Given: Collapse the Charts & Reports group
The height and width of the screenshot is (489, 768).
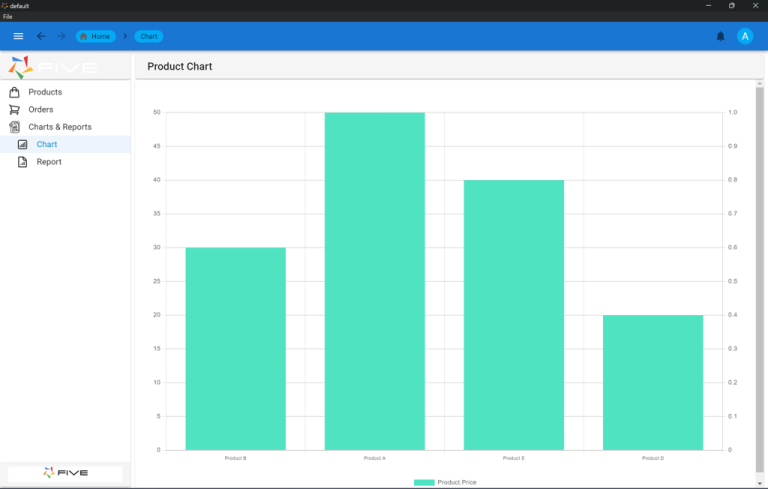Looking at the screenshot, I should coord(59,127).
